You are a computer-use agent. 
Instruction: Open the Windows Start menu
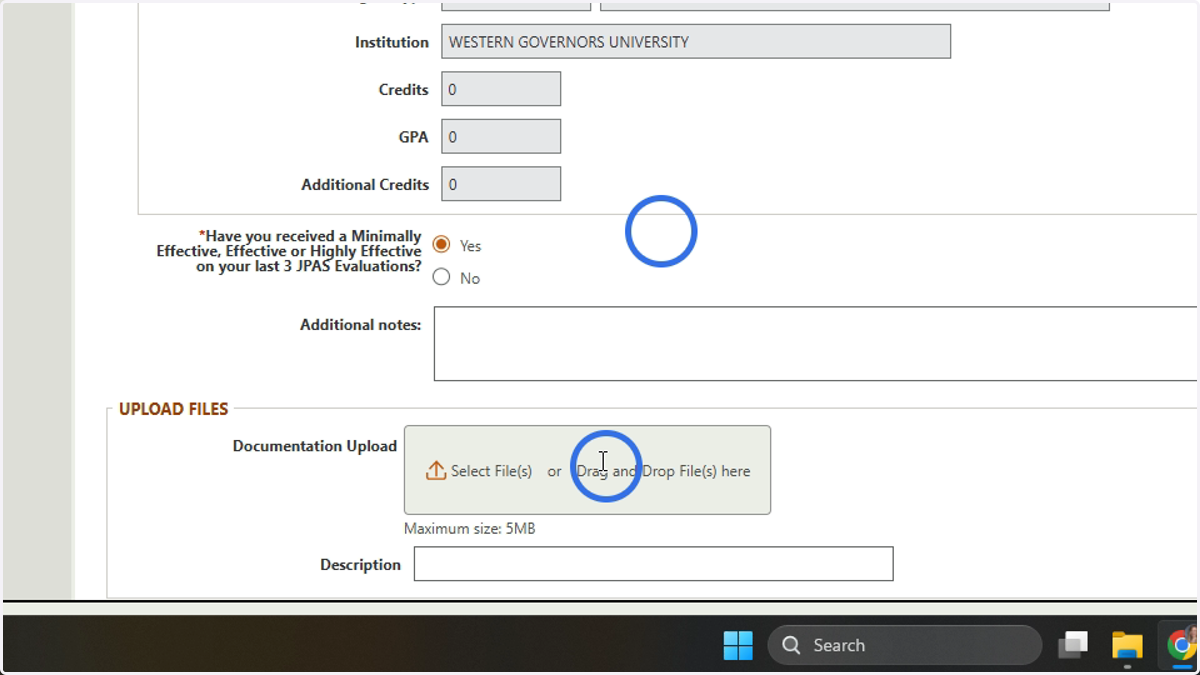[x=738, y=645]
